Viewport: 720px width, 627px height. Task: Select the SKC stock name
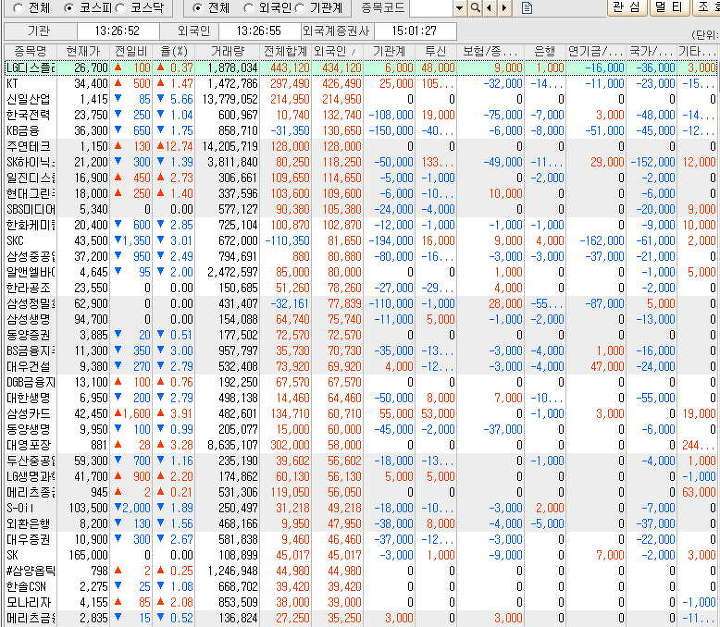pos(15,241)
